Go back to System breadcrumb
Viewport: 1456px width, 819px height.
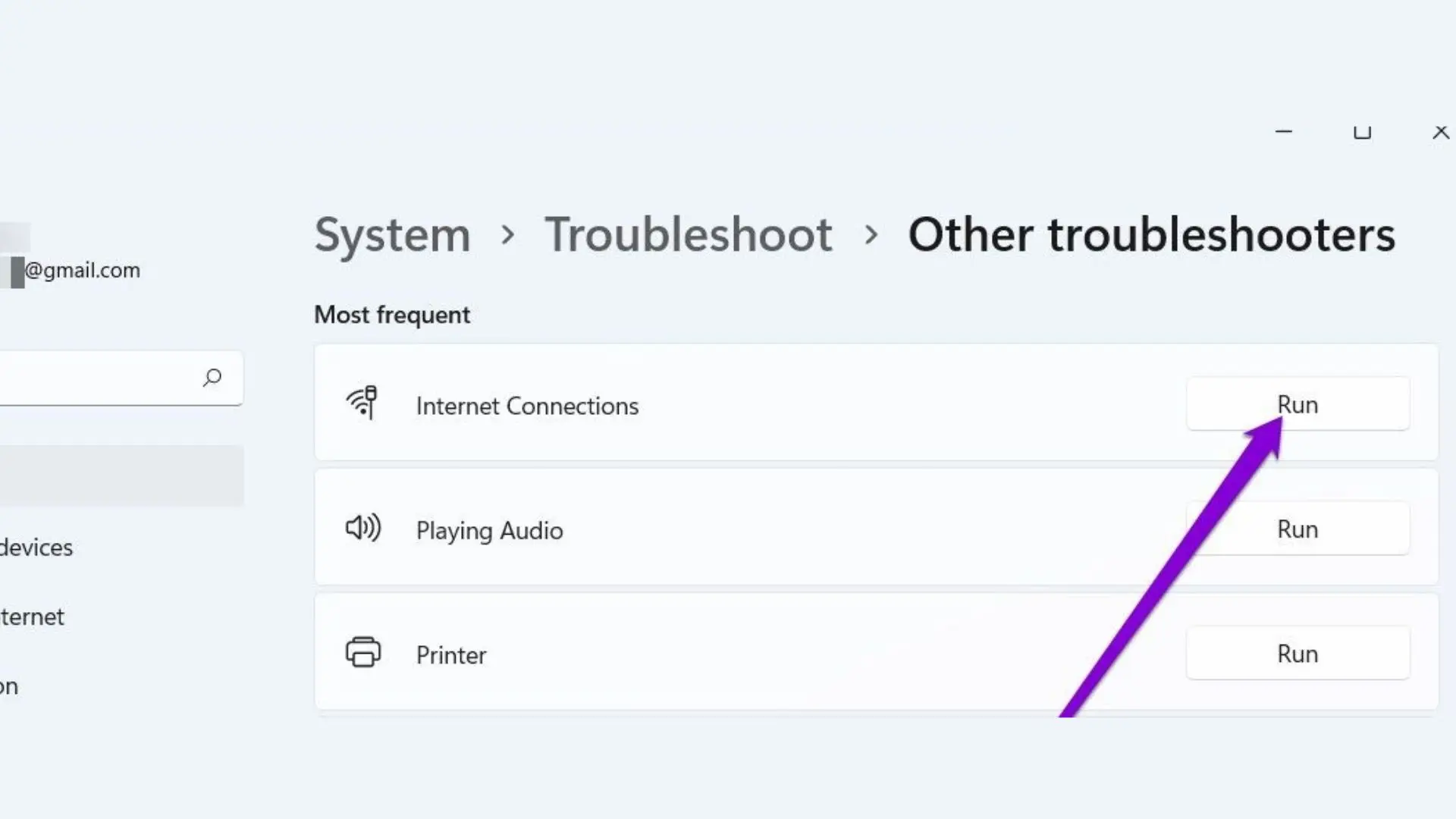[x=392, y=235]
